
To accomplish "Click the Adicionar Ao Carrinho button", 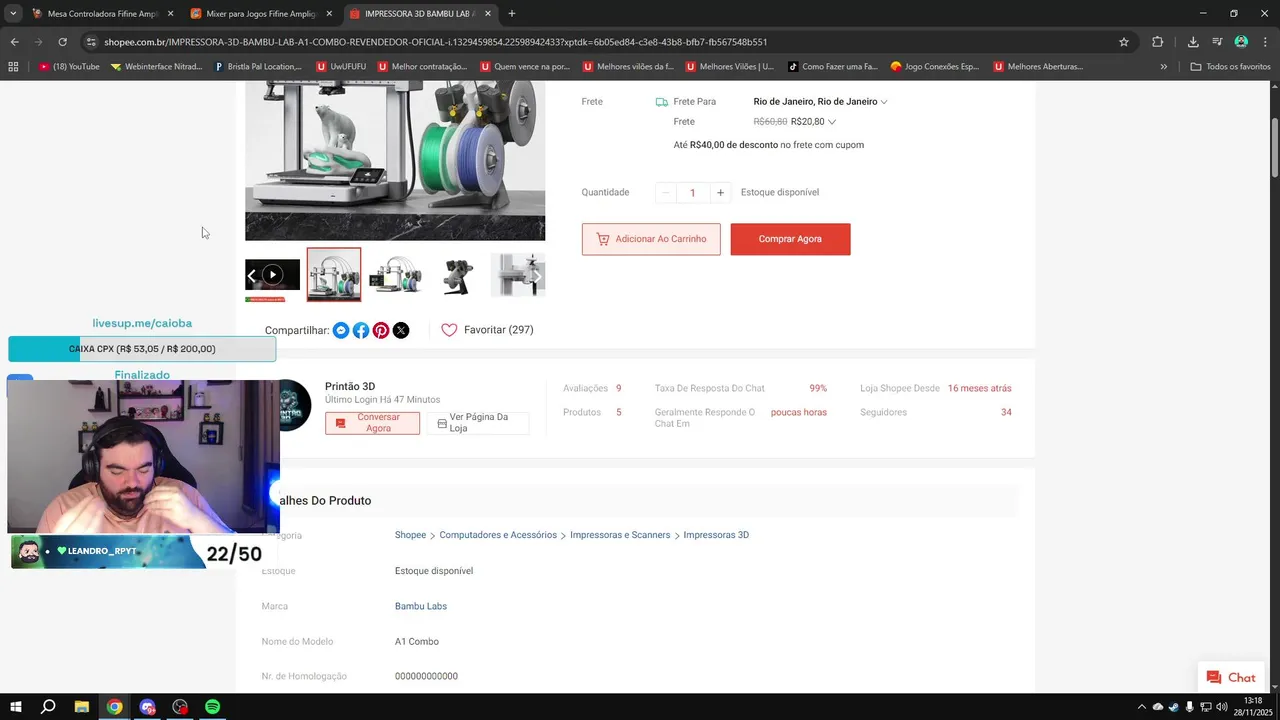I will pos(651,239).
